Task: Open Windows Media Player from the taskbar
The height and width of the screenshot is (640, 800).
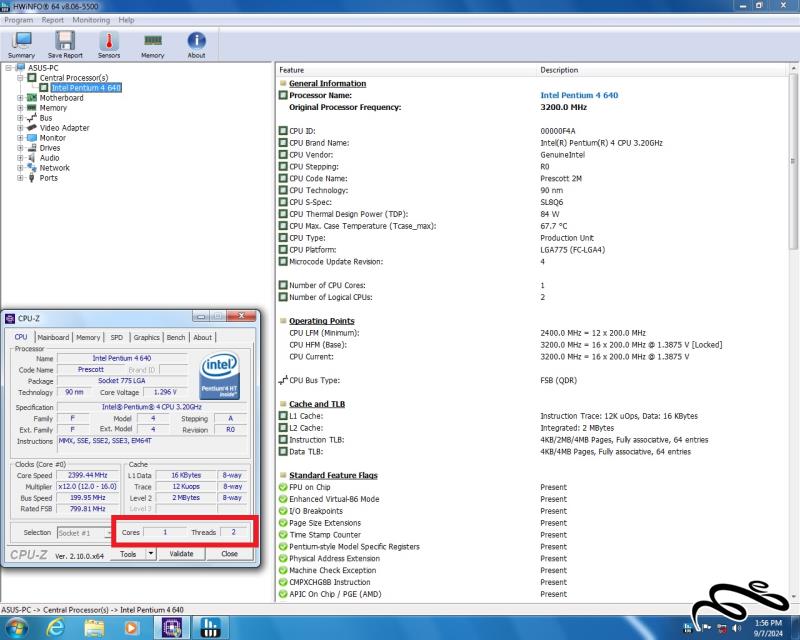Action: pyautogui.click(x=131, y=627)
